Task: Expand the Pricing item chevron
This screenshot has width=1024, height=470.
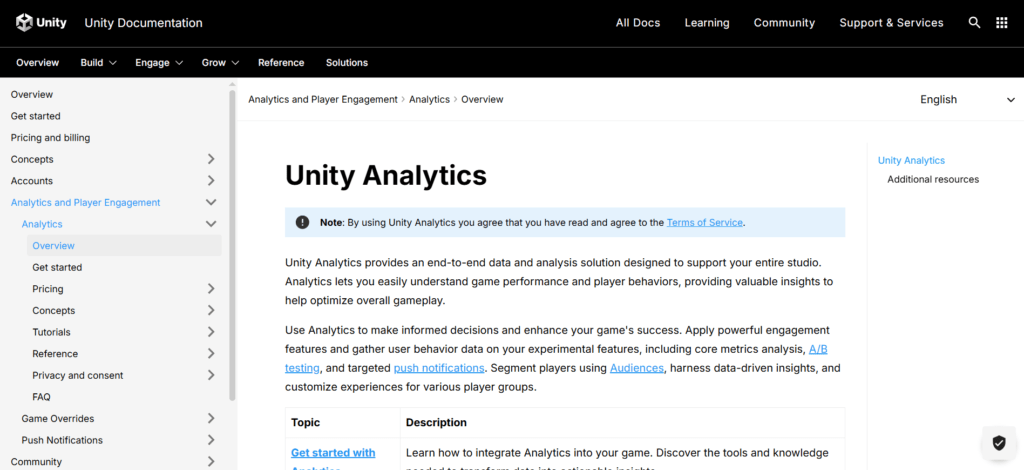Action: click(211, 289)
